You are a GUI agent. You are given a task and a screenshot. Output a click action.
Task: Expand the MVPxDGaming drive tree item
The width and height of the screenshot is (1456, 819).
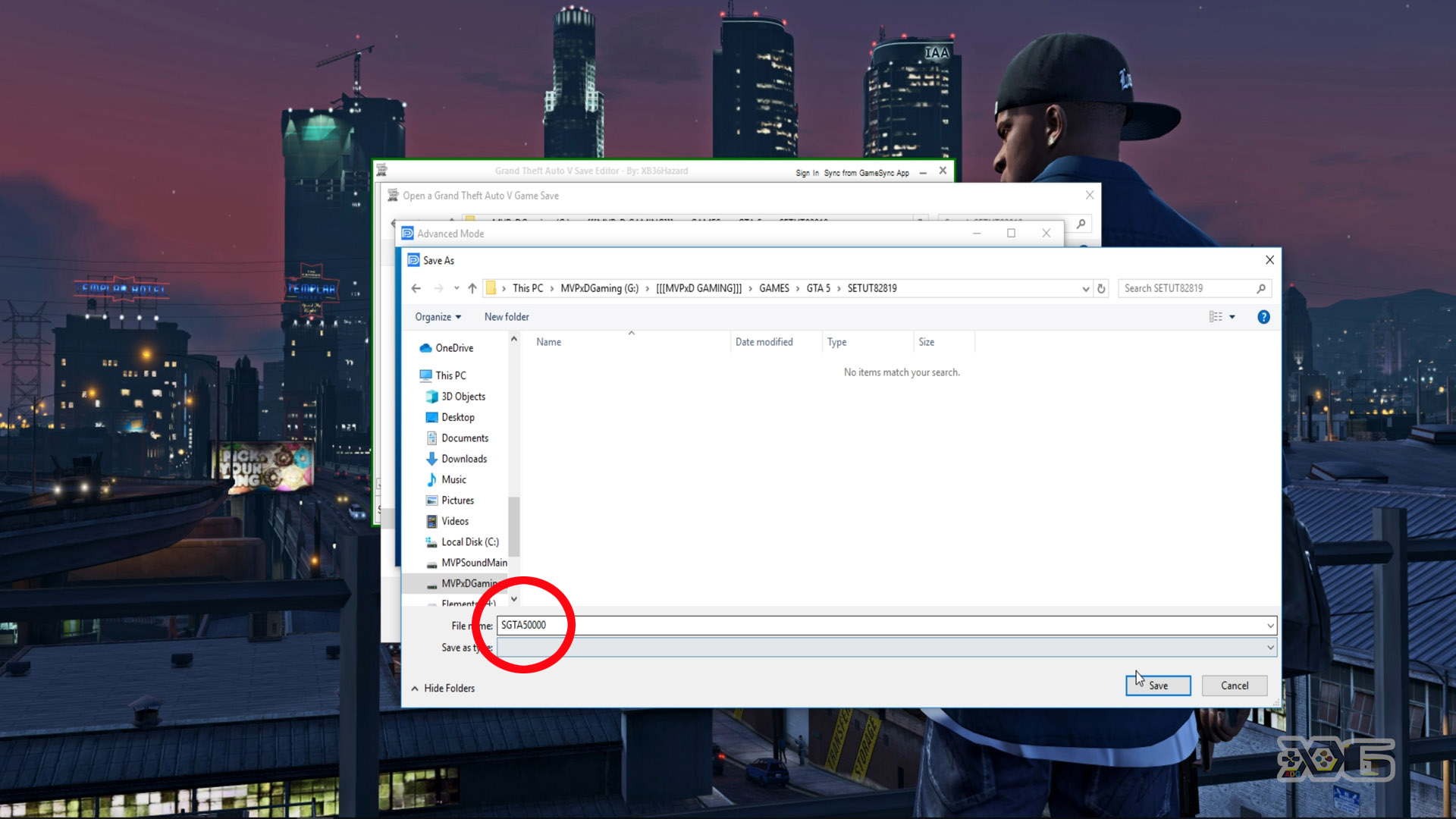(422, 583)
